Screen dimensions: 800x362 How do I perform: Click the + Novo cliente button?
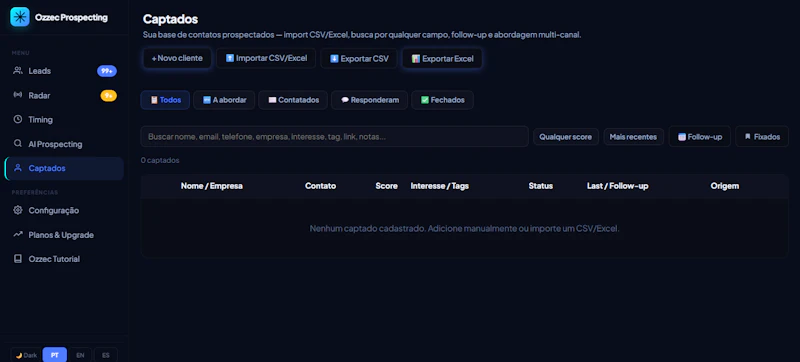click(177, 58)
